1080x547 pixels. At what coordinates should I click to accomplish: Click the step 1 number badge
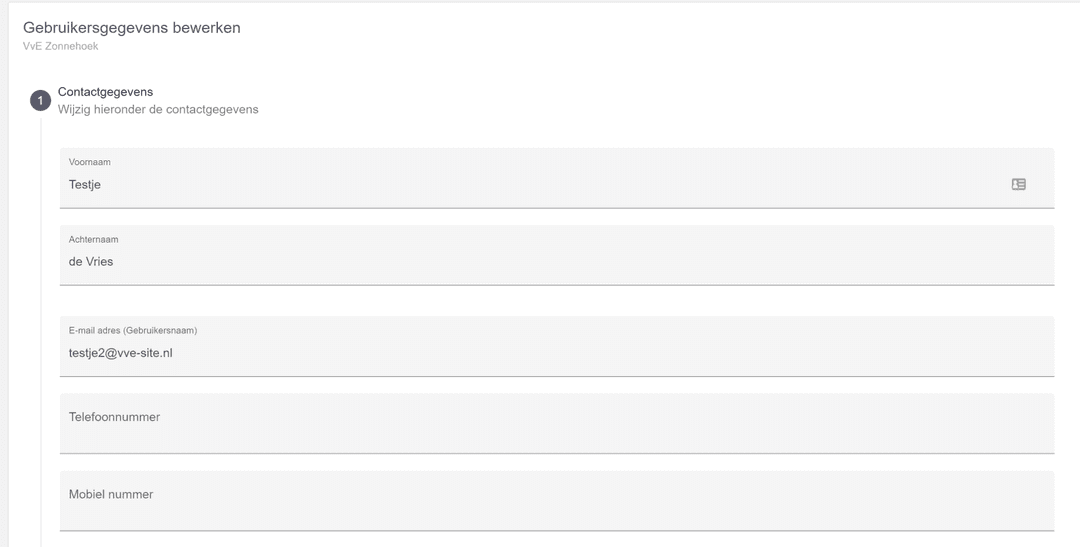coord(40,101)
